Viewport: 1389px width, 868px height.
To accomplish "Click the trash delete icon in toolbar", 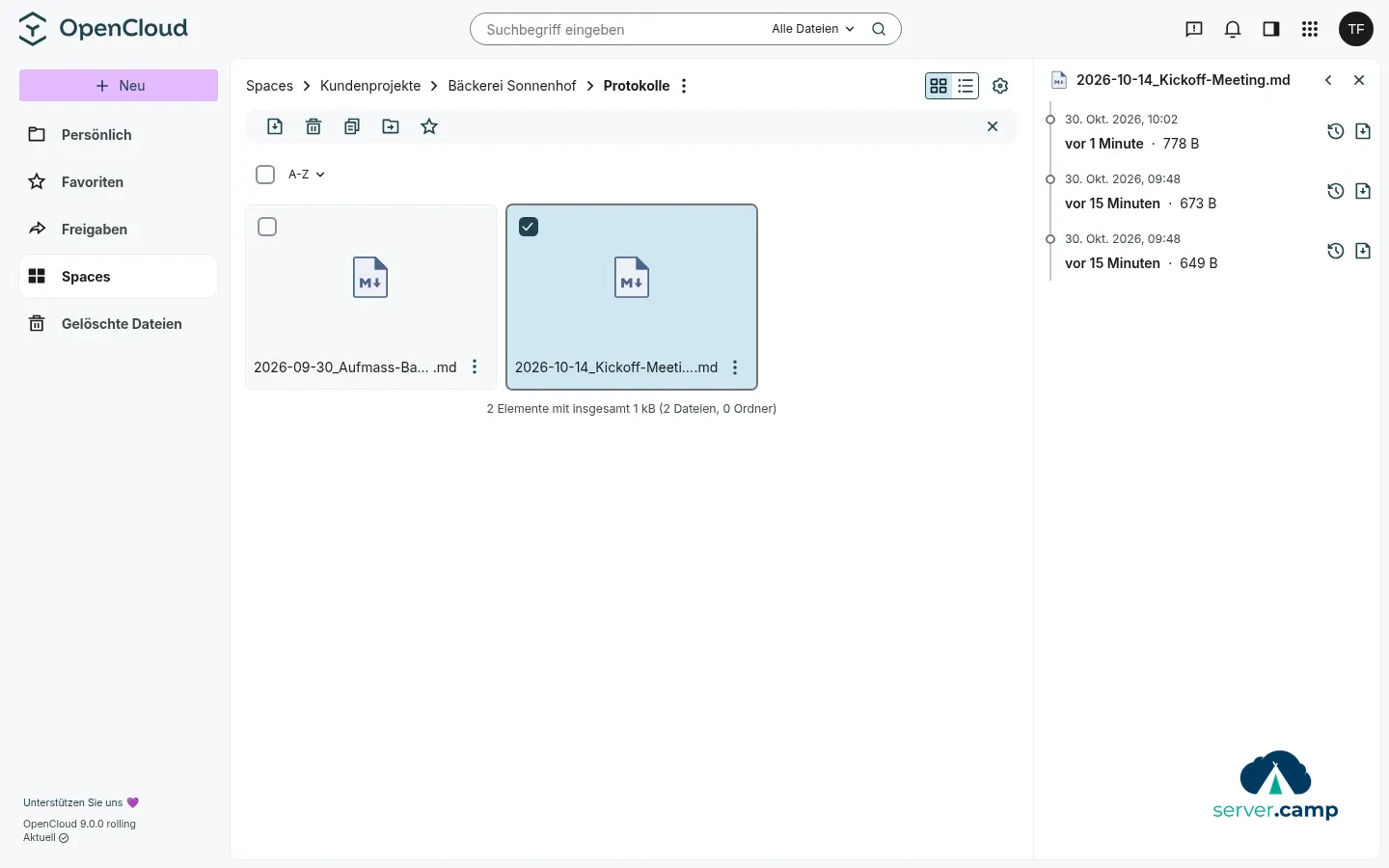I will [x=313, y=126].
